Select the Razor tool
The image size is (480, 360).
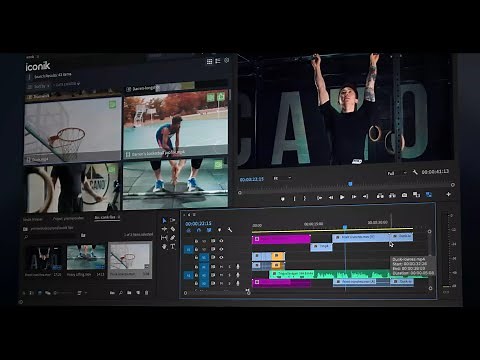[173, 229]
